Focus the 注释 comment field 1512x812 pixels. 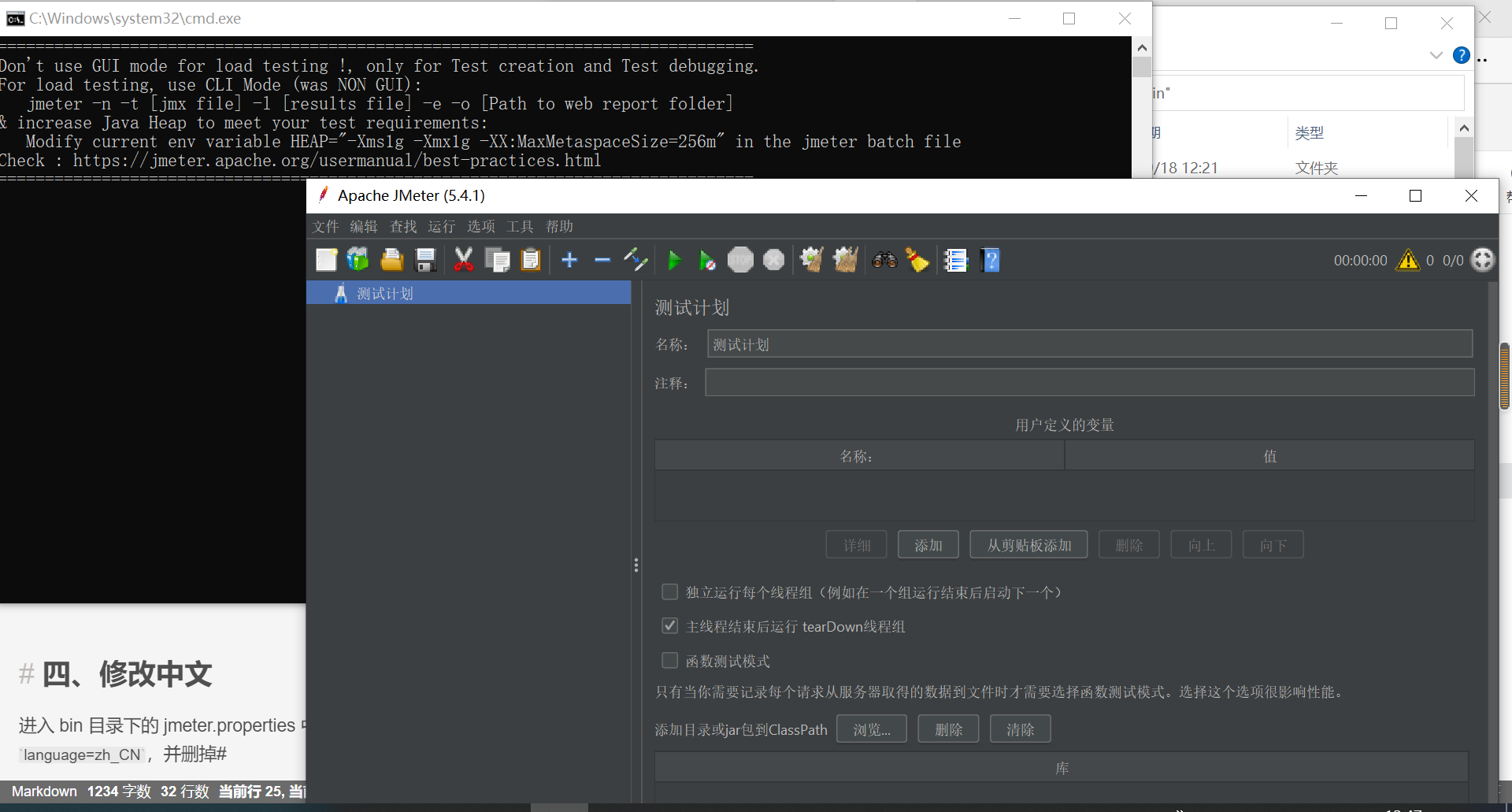click(1090, 383)
